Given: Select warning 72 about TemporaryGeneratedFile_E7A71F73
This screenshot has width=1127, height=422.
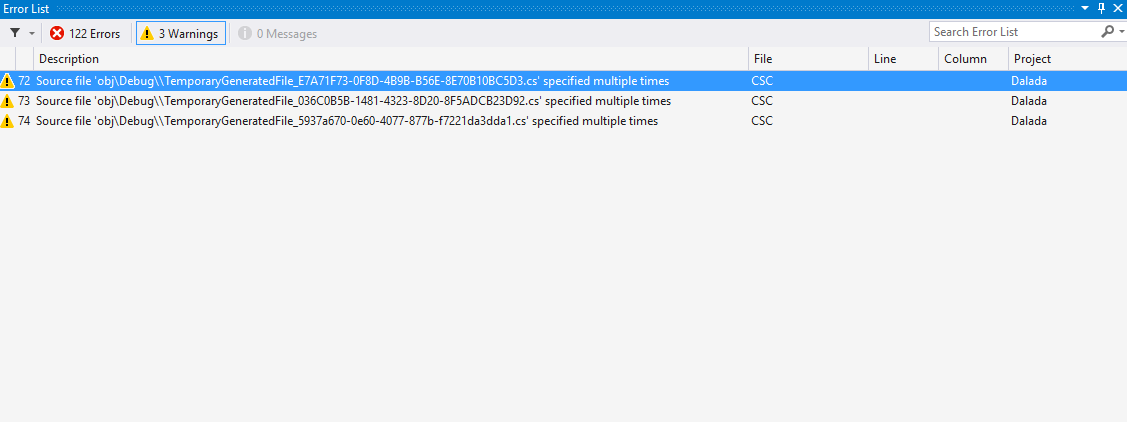Looking at the screenshot, I should click(564, 81).
